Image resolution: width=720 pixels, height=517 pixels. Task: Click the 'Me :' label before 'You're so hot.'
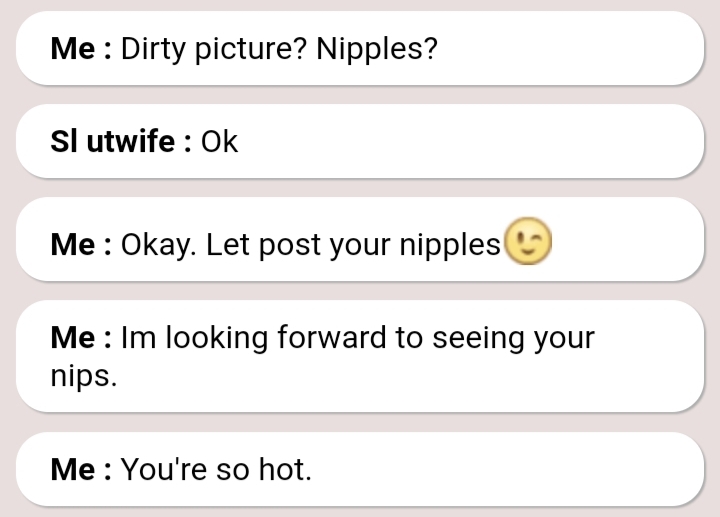pos(81,469)
